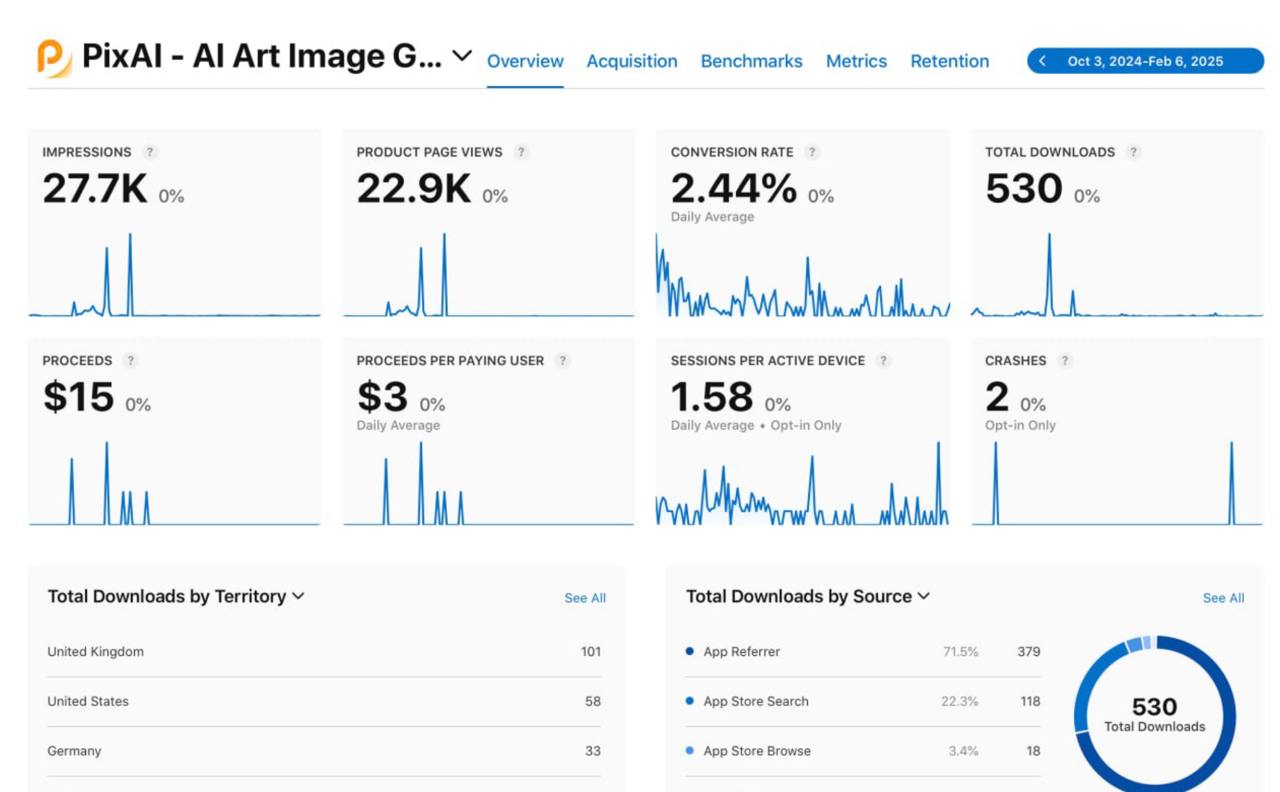Open the Total Downloads by Source dropdown
This screenshot has height=792, width=1280.
point(921,596)
